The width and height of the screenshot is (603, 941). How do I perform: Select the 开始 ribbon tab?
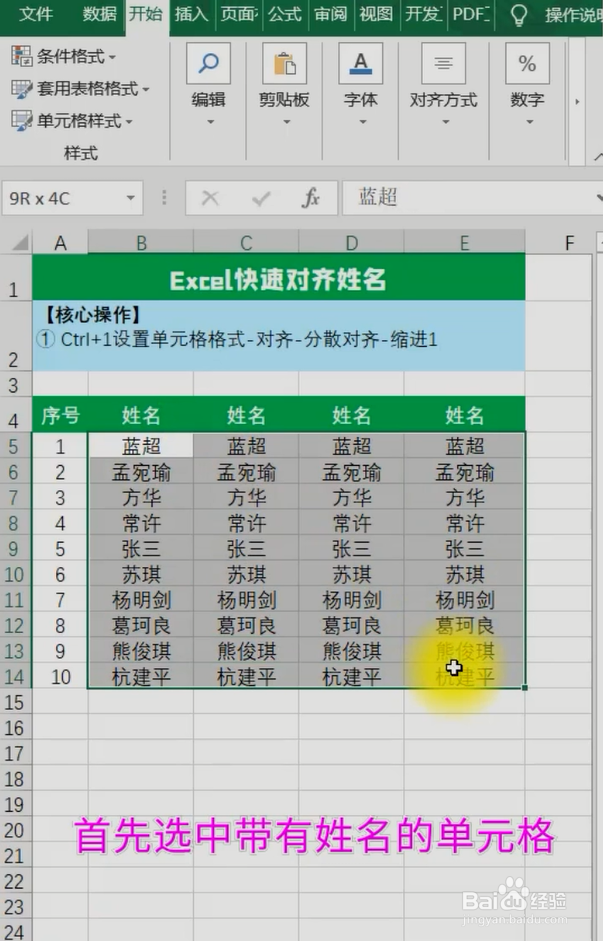146,14
